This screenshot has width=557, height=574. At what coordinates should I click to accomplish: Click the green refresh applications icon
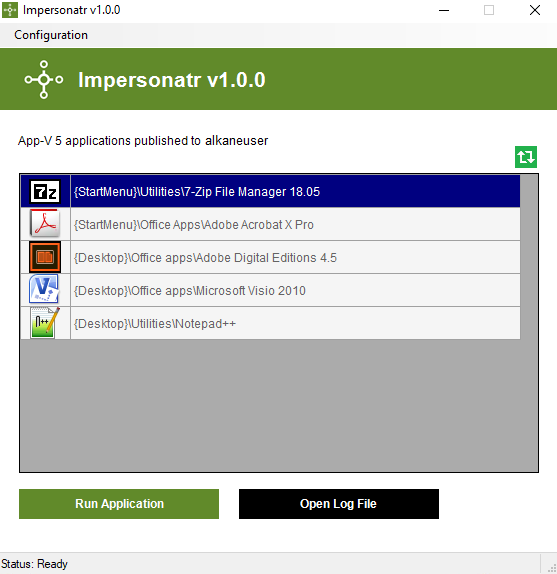point(526,157)
